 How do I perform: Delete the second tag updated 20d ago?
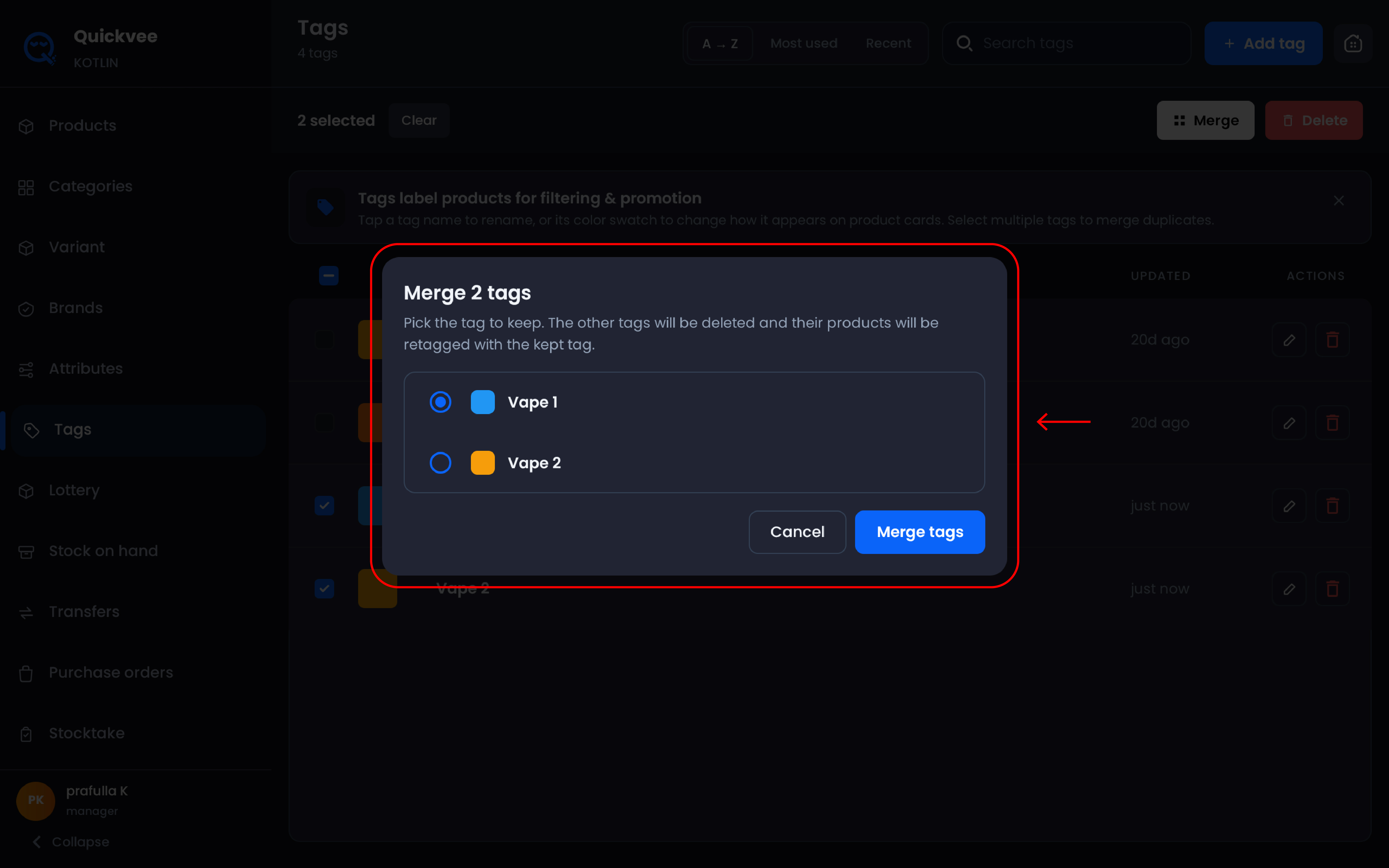tap(1332, 423)
